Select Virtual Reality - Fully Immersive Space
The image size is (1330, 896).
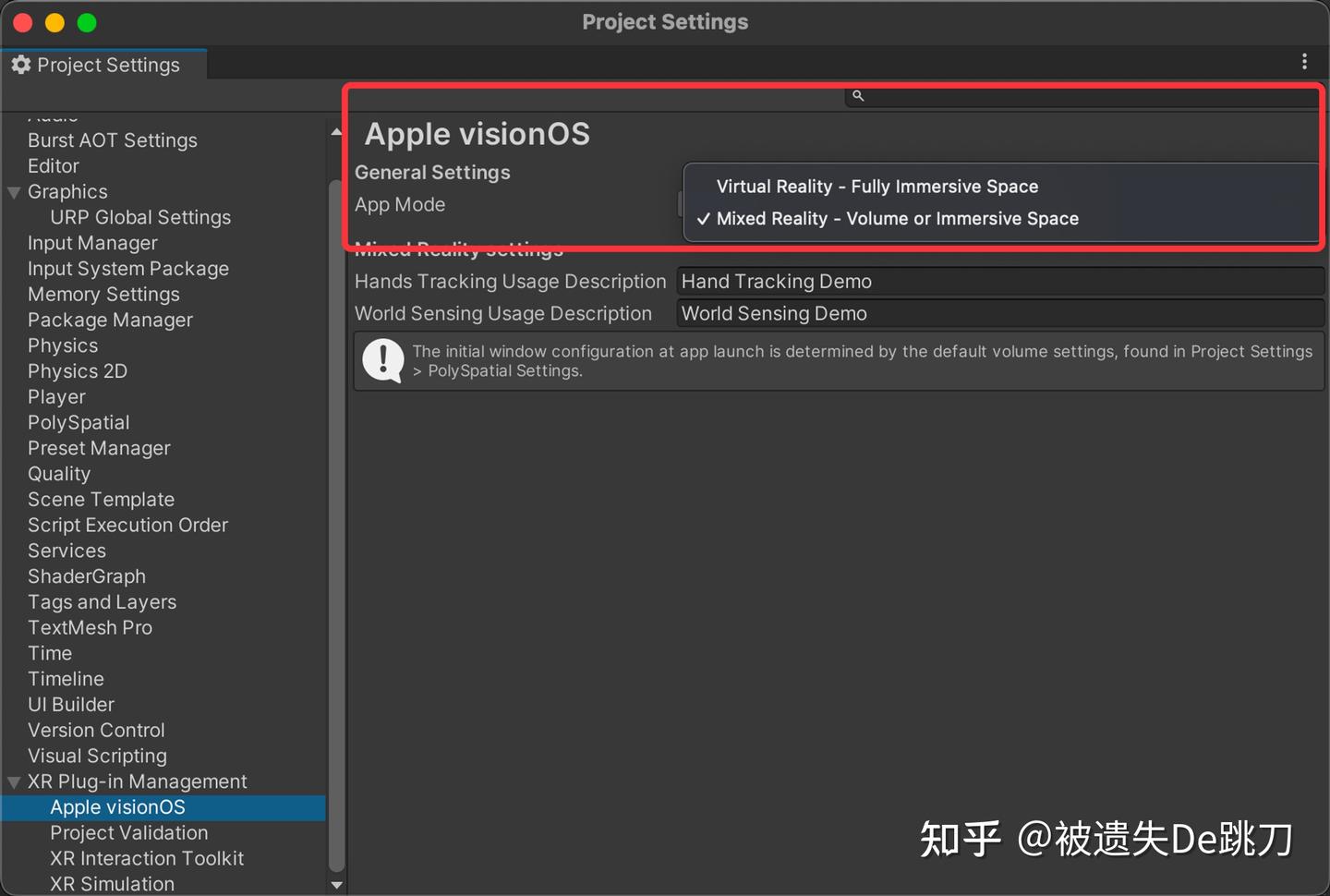tap(877, 187)
